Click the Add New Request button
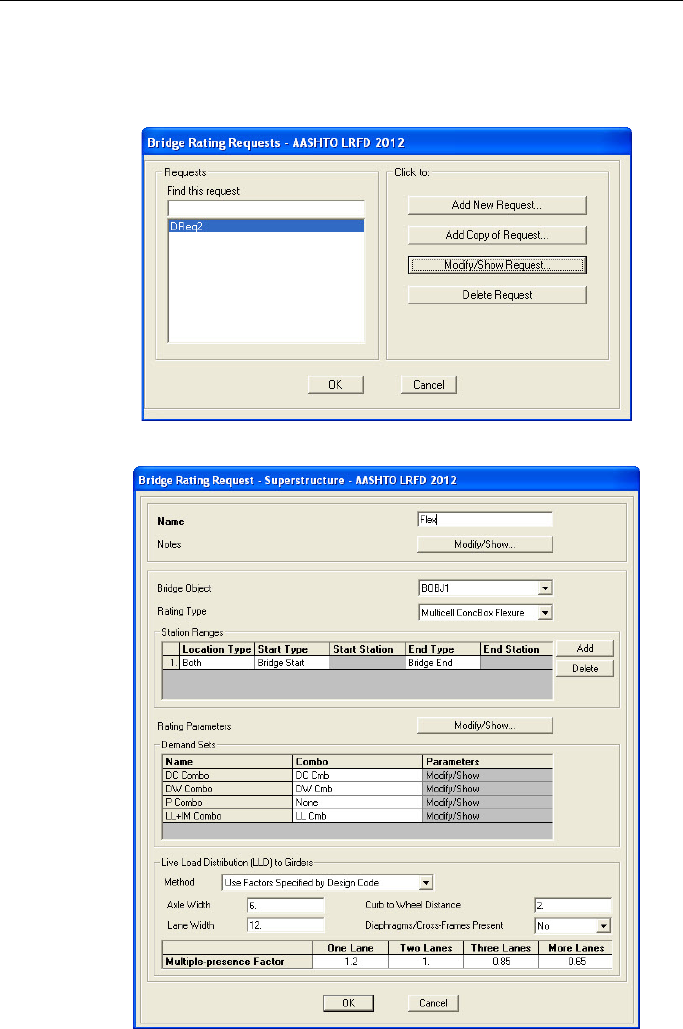This screenshot has width=683, height=1029. click(497, 205)
